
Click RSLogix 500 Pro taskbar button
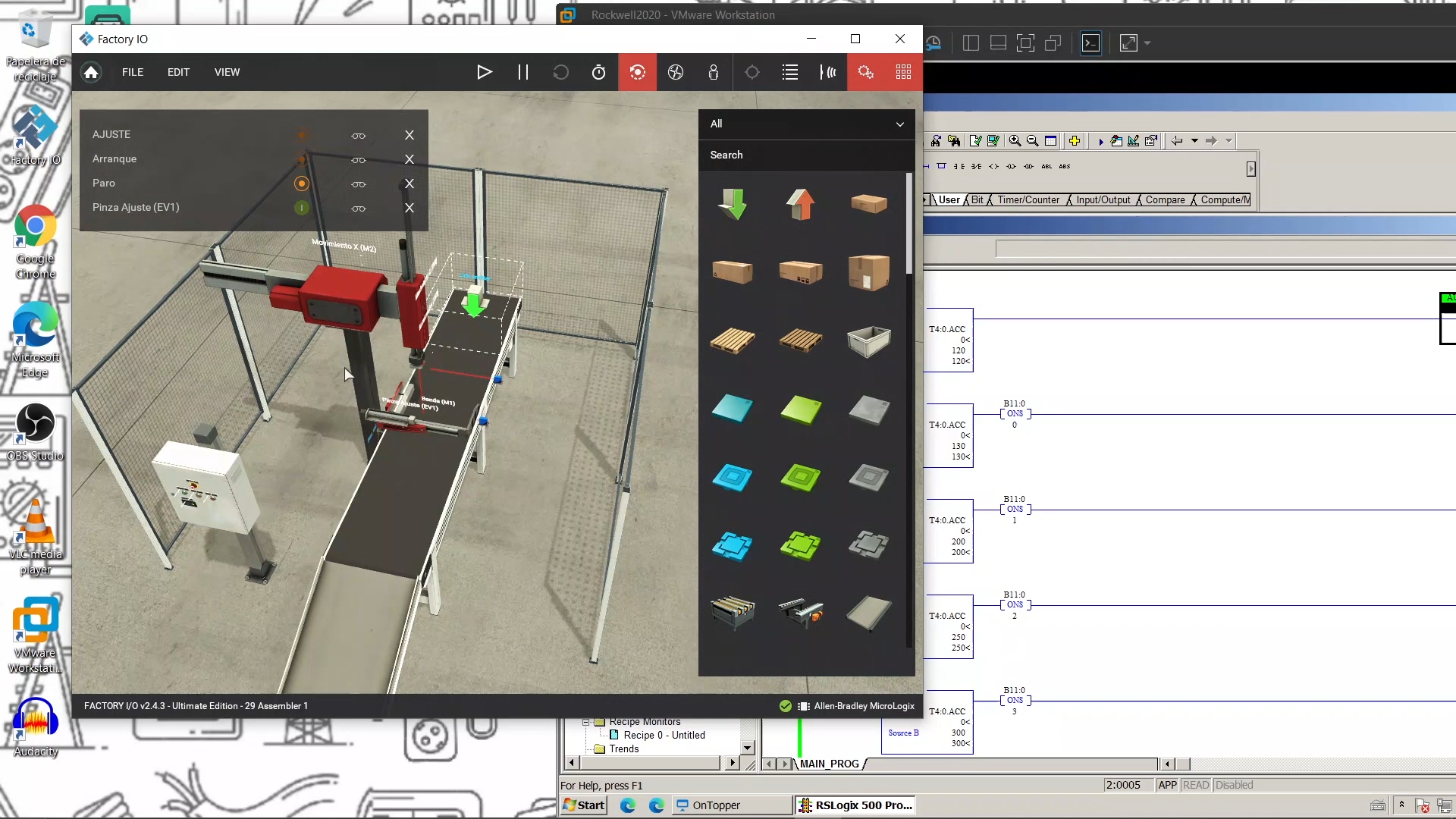[855, 805]
